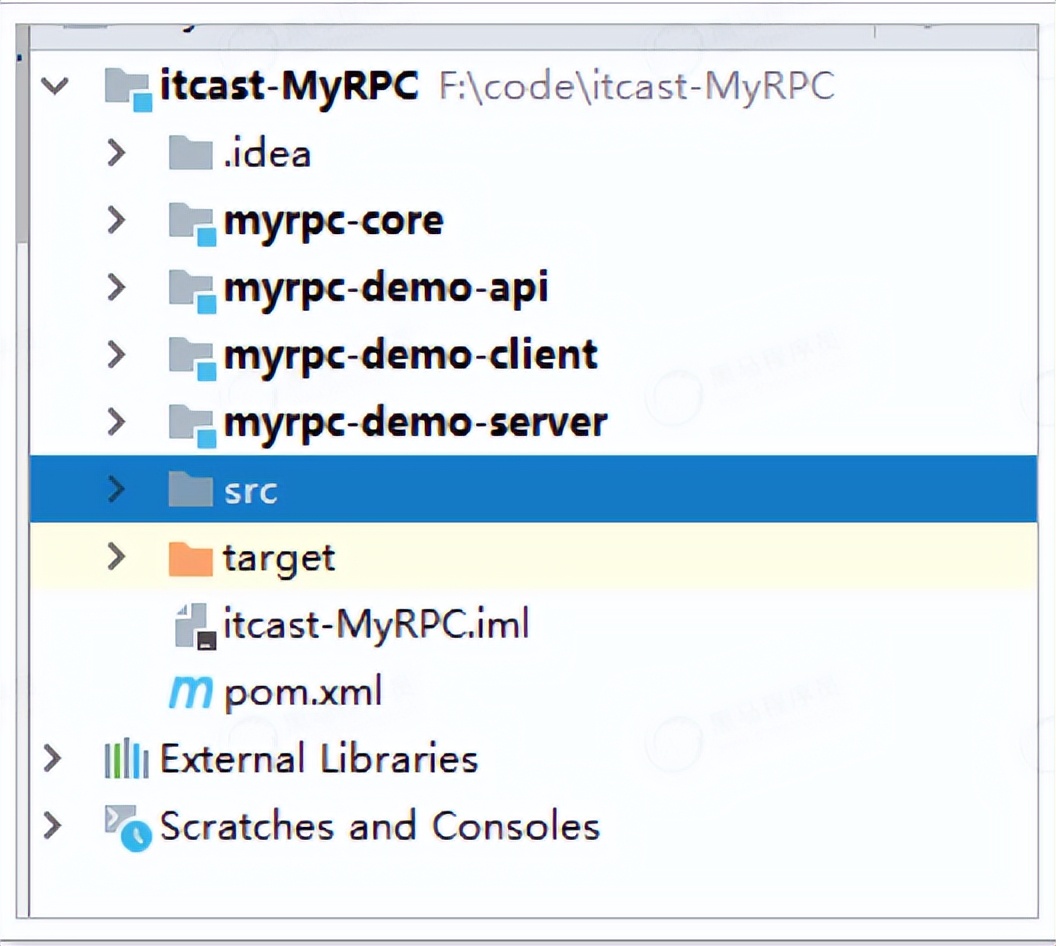
Task: Click the orange target folder icon
Action: click(x=191, y=559)
